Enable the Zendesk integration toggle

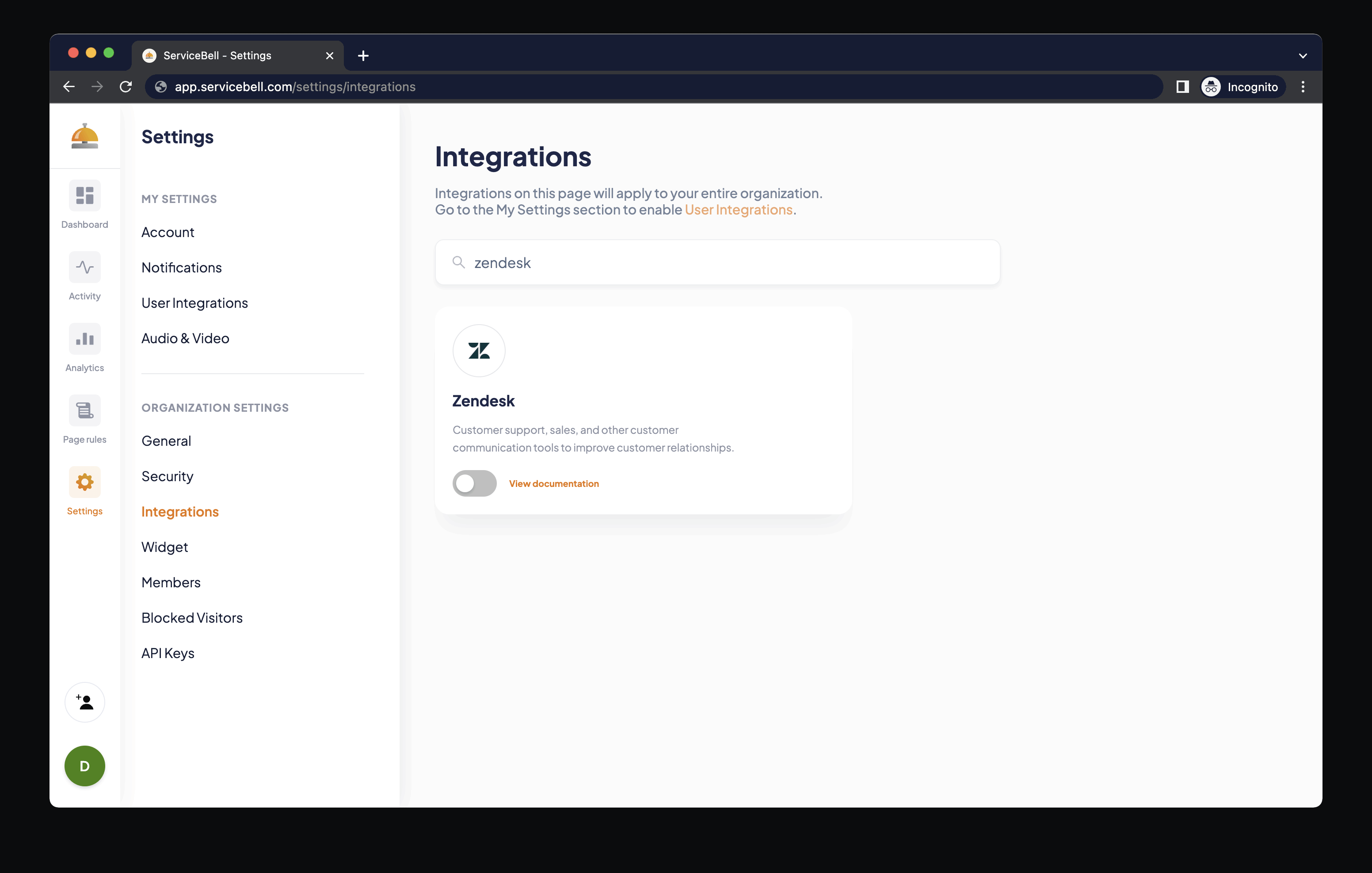point(474,483)
